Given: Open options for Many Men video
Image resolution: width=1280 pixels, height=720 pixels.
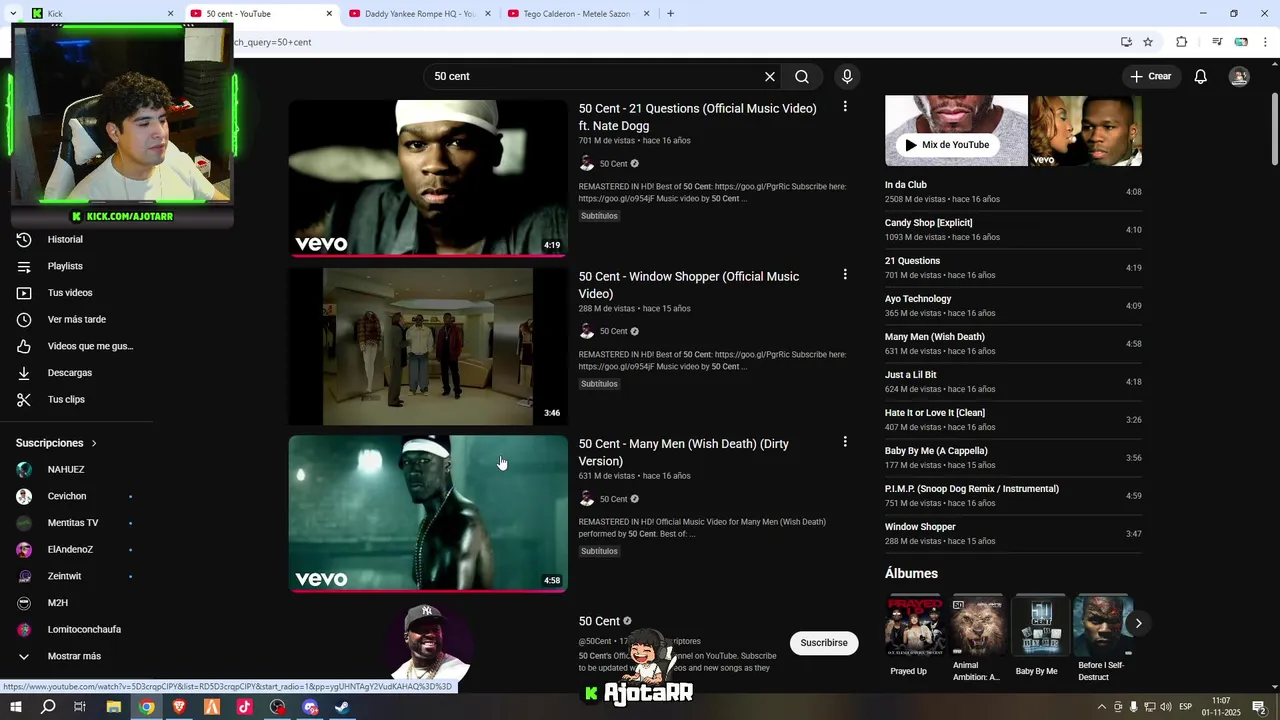Looking at the screenshot, I should pyautogui.click(x=845, y=441).
